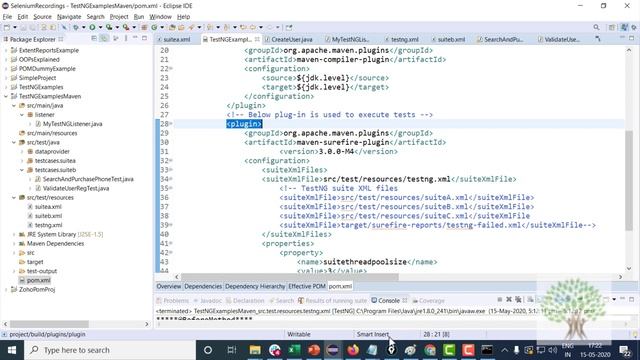Click the Open Type toolbar icon
Image resolution: width=640 pixels, height=360 pixels.
[x=172, y=27]
